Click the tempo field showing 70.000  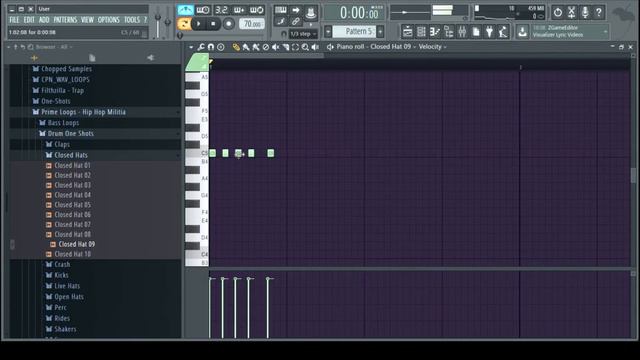coord(251,24)
